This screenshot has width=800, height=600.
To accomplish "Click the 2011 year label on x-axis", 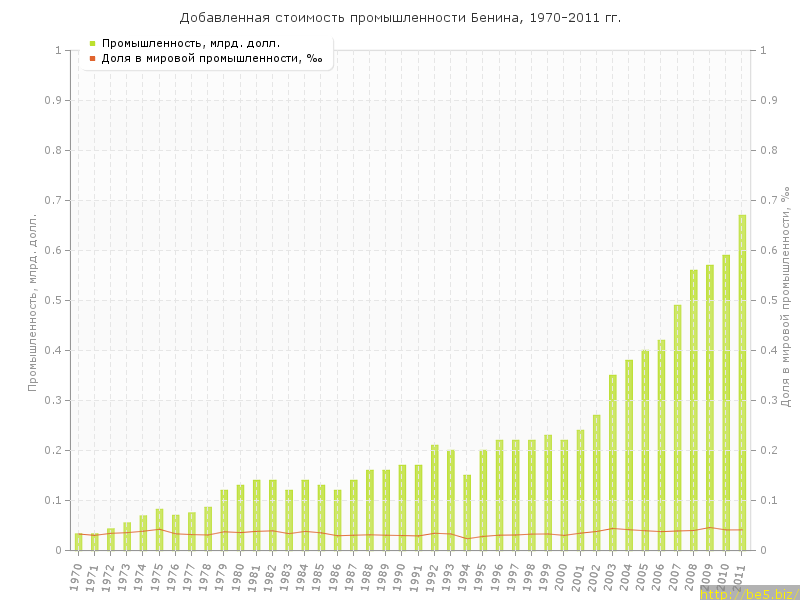I will (740, 577).
